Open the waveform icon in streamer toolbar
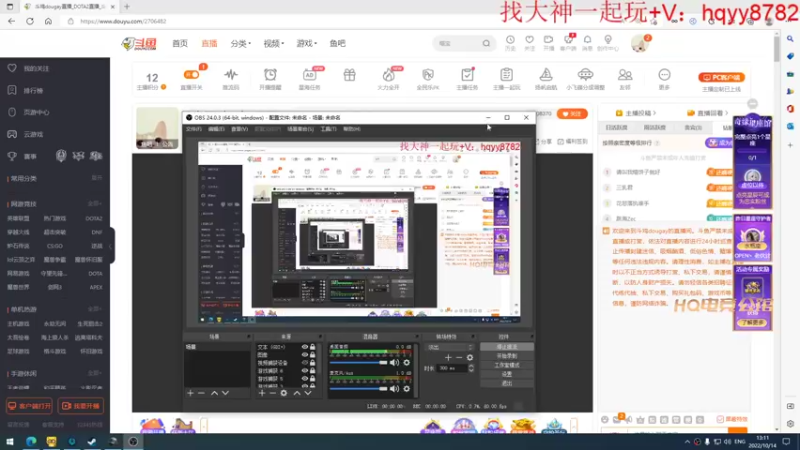This screenshot has height=450, width=800. (231, 74)
